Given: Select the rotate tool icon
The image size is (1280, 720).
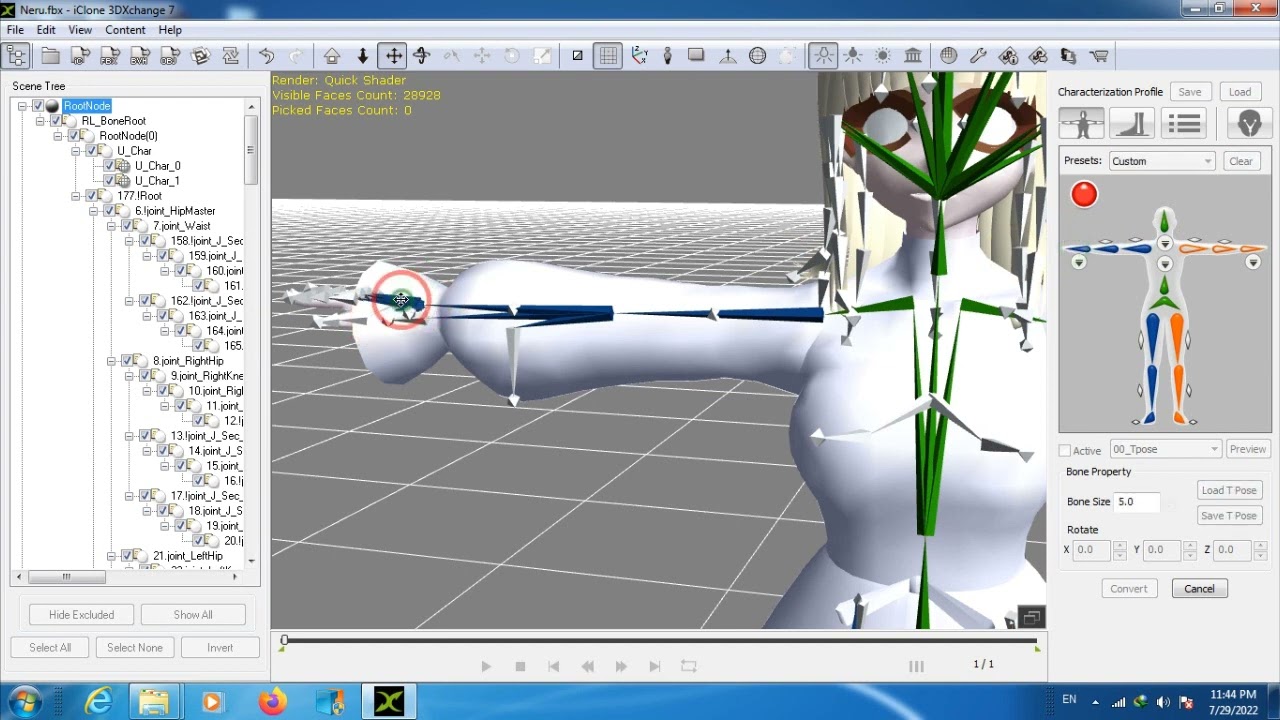Looking at the screenshot, I should [x=421, y=56].
